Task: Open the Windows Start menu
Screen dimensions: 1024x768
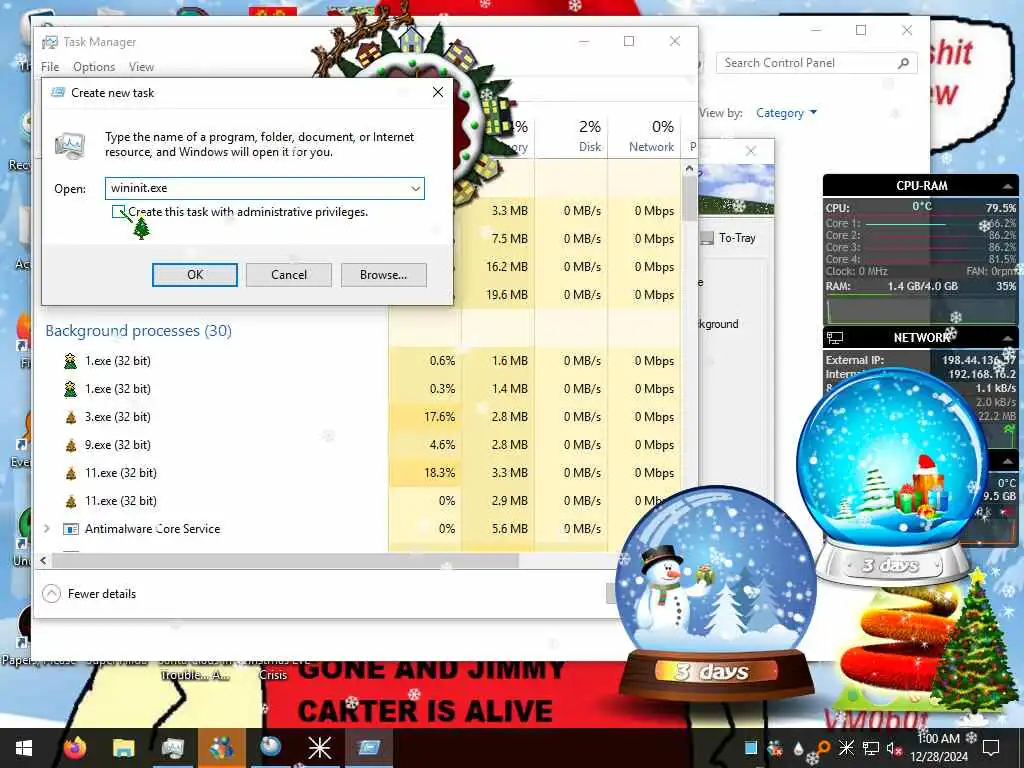Action: (24, 748)
